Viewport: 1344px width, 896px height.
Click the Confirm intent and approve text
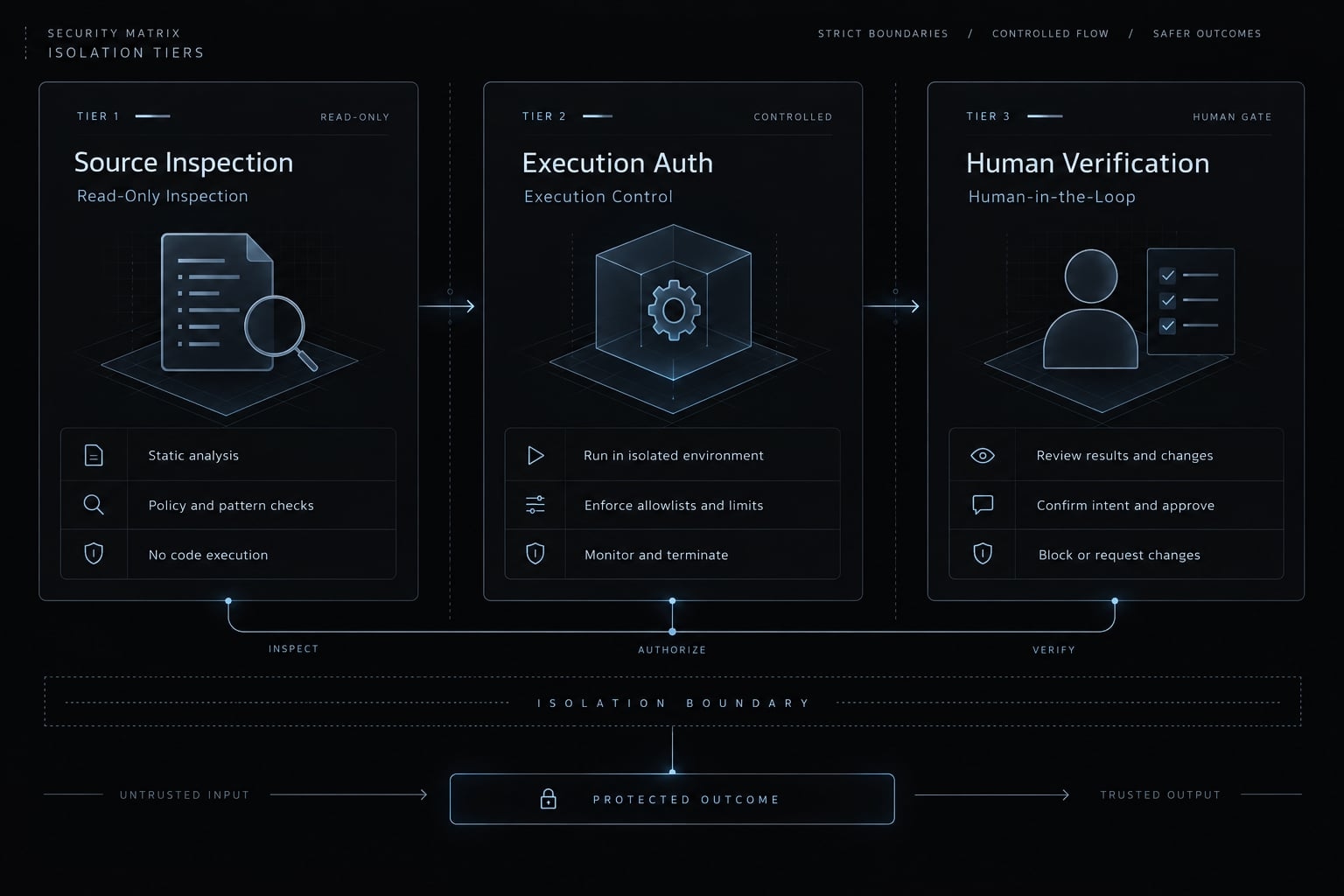click(1125, 505)
